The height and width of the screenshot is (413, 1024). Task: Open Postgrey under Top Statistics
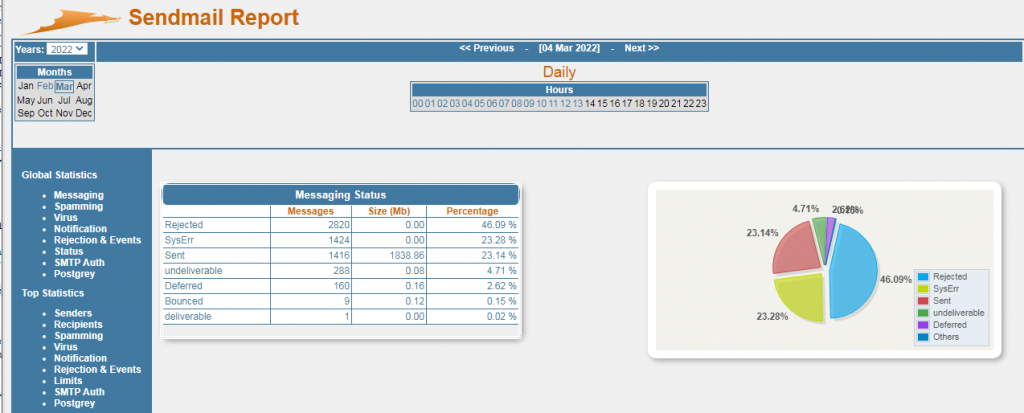pos(74,403)
